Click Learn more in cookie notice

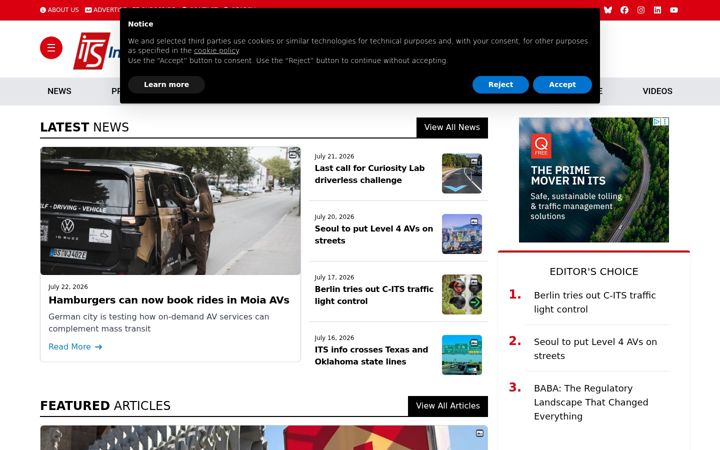coord(166,84)
